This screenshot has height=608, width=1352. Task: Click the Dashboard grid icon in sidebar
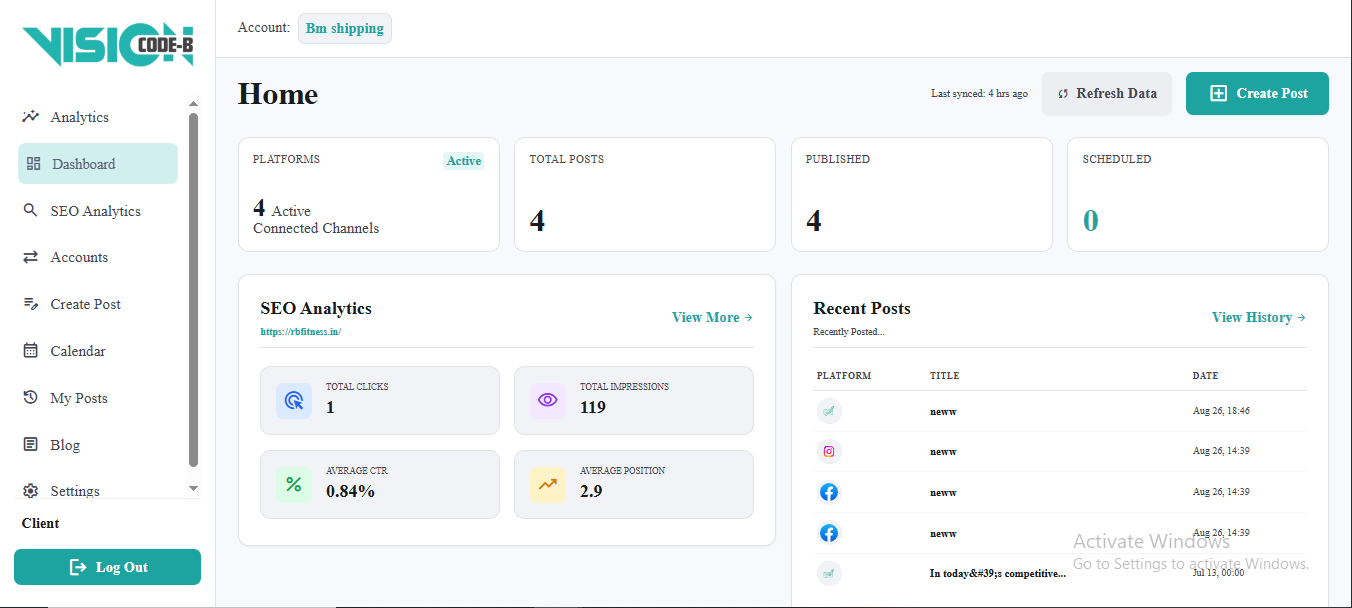click(x=34, y=163)
